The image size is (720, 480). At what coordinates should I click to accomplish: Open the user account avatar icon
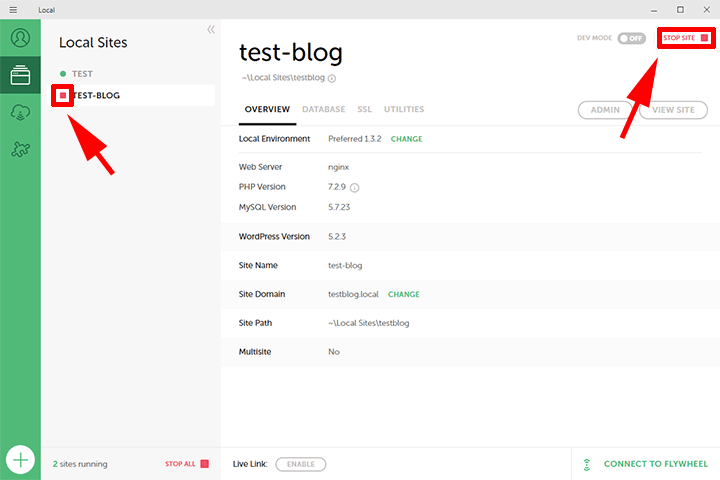(x=20, y=38)
